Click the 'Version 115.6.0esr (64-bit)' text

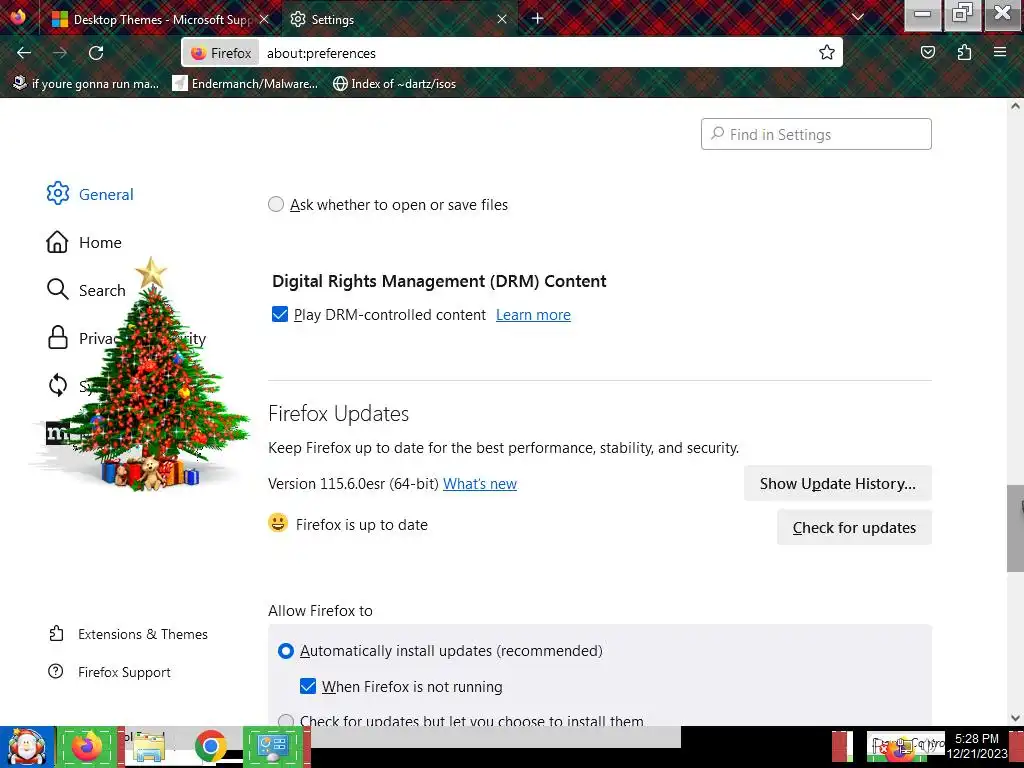(x=353, y=484)
